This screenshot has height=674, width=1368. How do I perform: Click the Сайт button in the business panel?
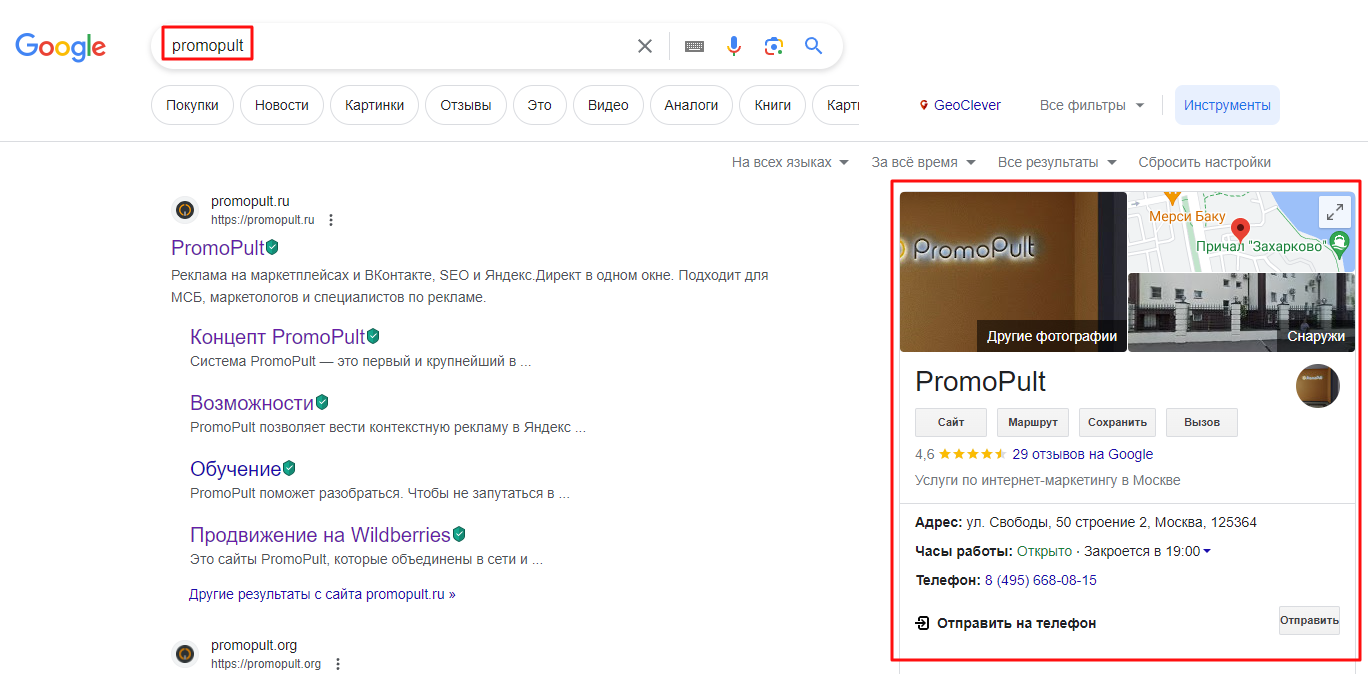pos(951,422)
